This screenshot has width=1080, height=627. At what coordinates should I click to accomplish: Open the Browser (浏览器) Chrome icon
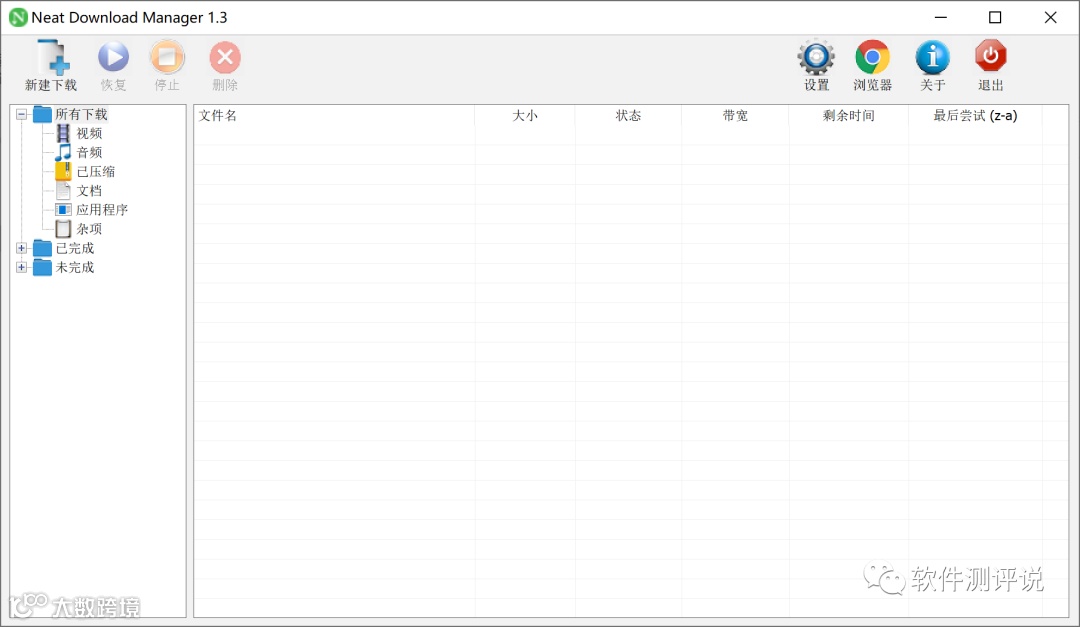pyautogui.click(x=872, y=56)
